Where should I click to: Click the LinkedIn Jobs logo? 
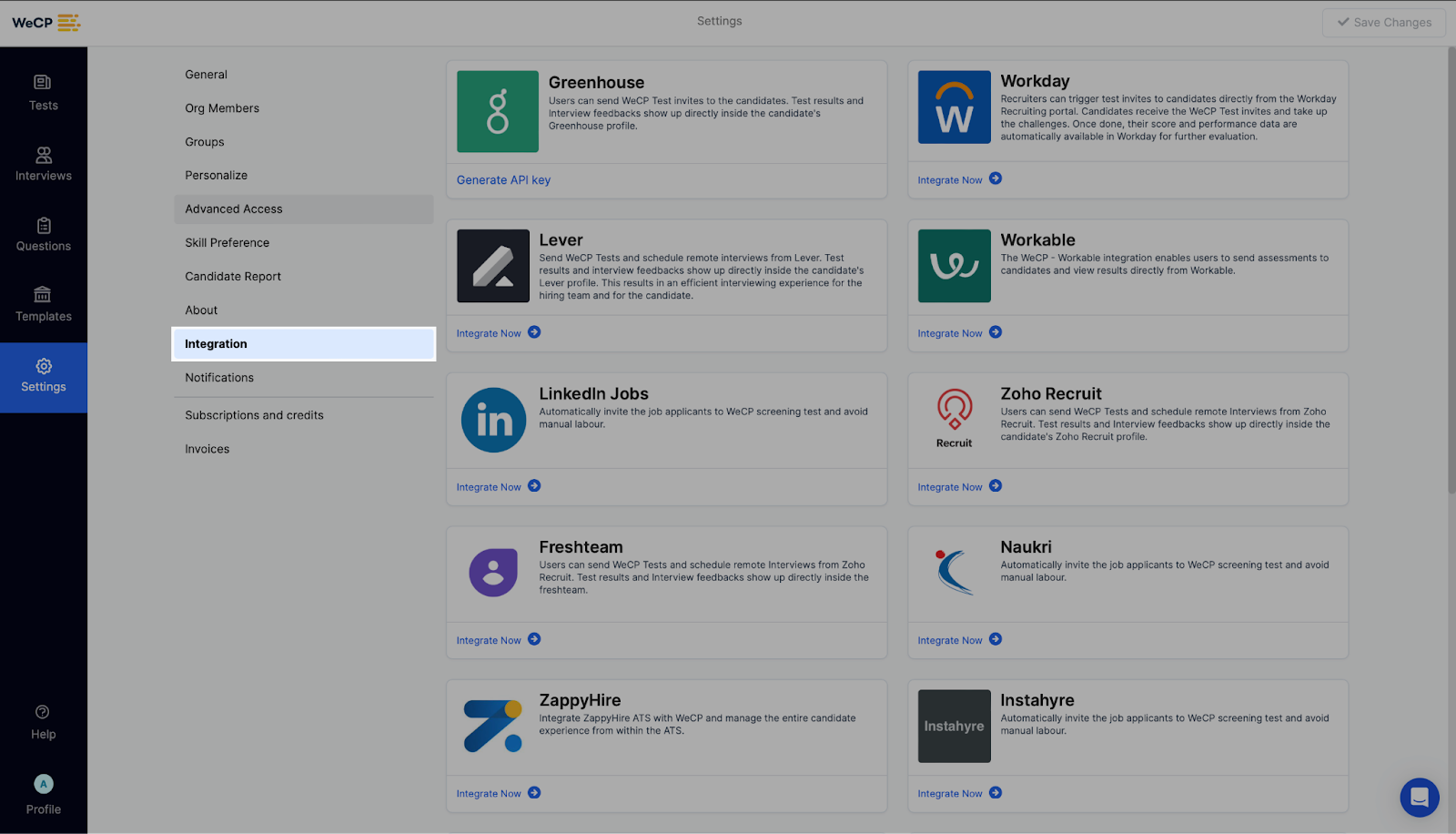(x=493, y=420)
